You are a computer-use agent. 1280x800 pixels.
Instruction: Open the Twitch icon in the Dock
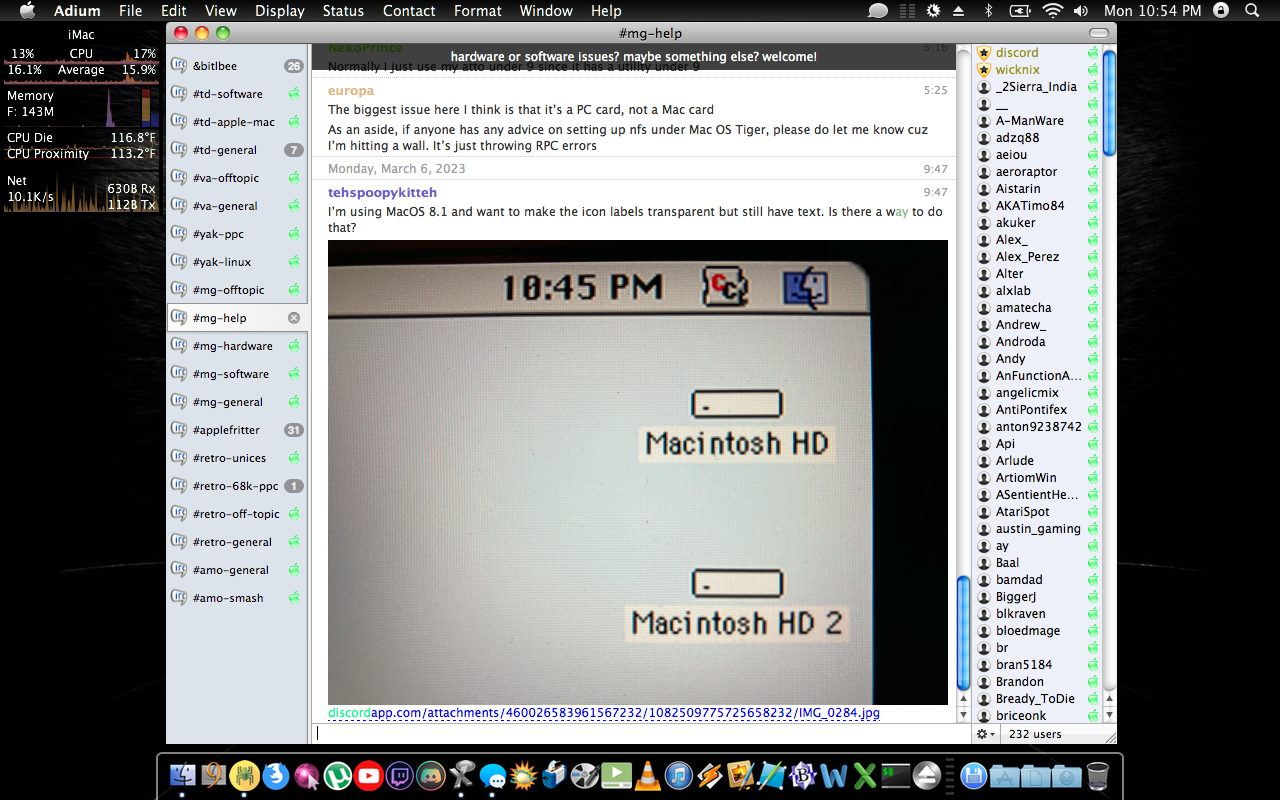click(400, 775)
